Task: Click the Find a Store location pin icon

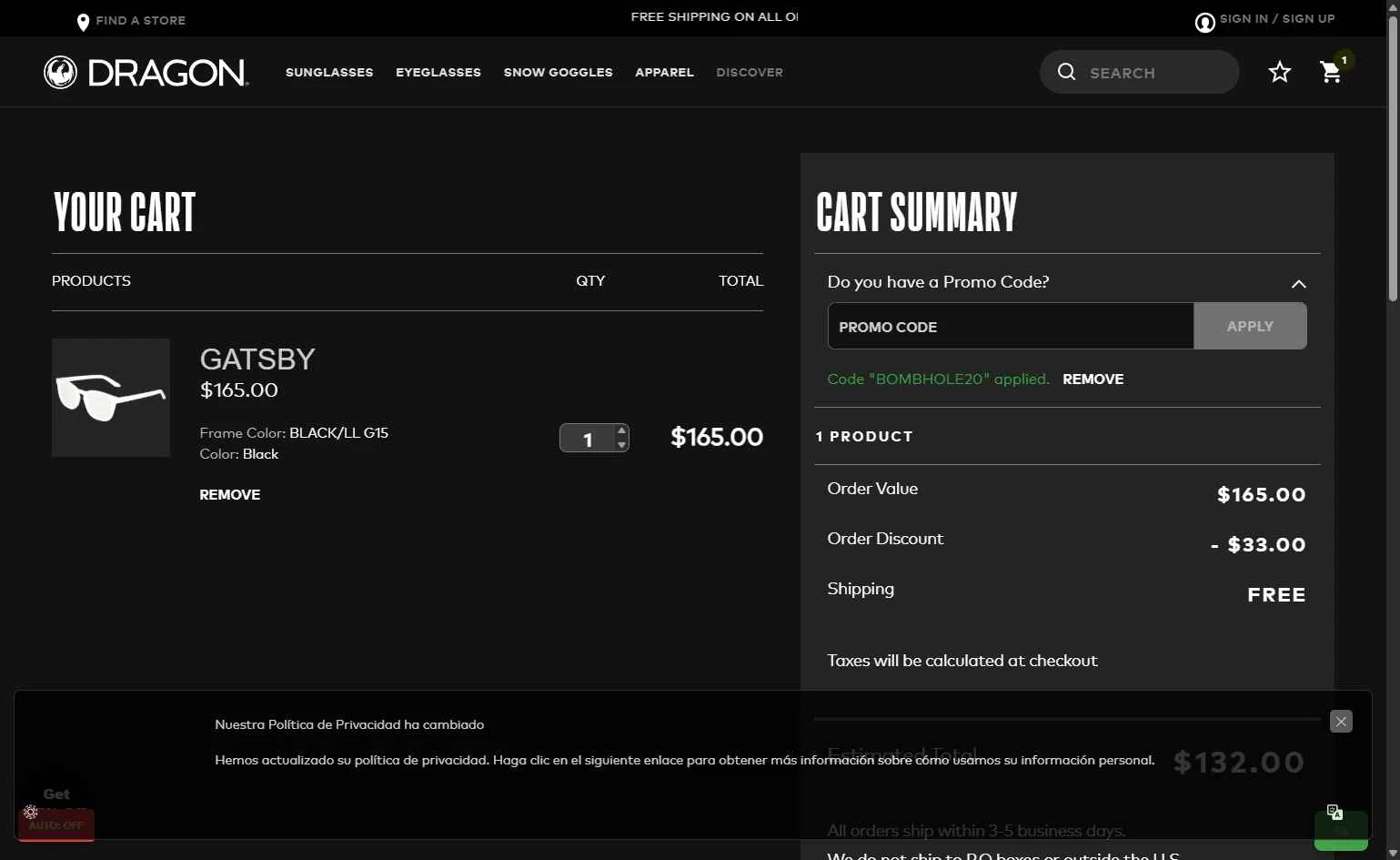Action: click(x=83, y=22)
